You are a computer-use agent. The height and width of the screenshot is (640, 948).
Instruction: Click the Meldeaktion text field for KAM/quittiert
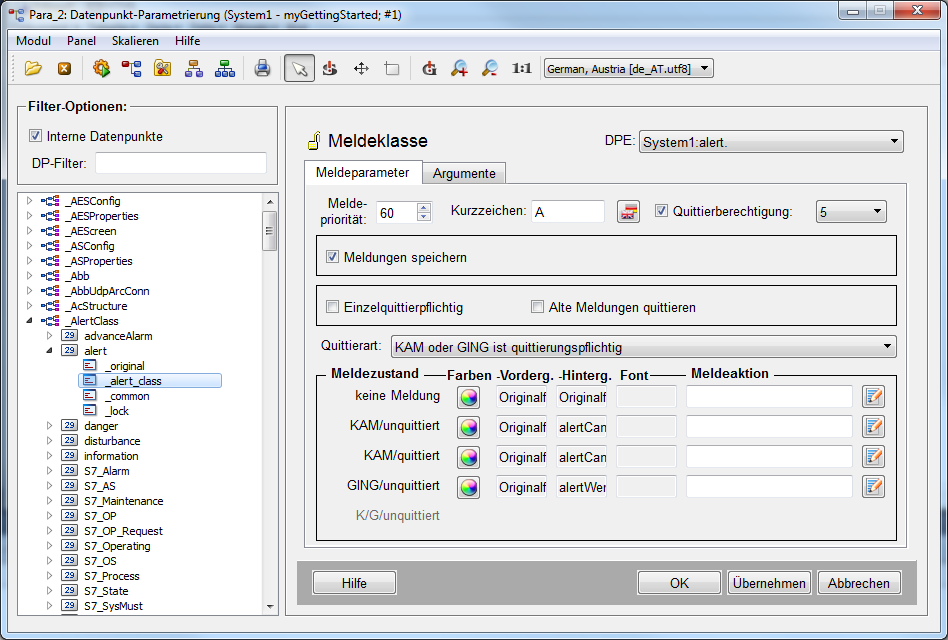(769, 457)
